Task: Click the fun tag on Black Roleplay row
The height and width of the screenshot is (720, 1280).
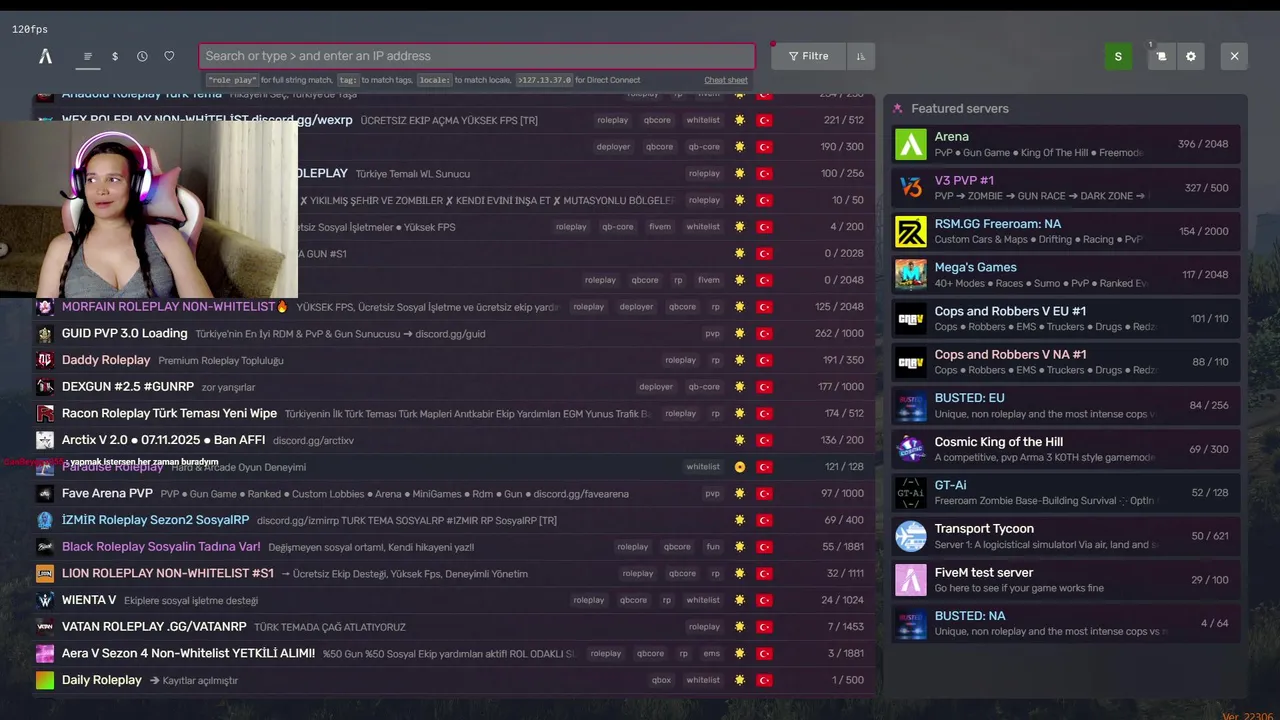Action: point(713,547)
